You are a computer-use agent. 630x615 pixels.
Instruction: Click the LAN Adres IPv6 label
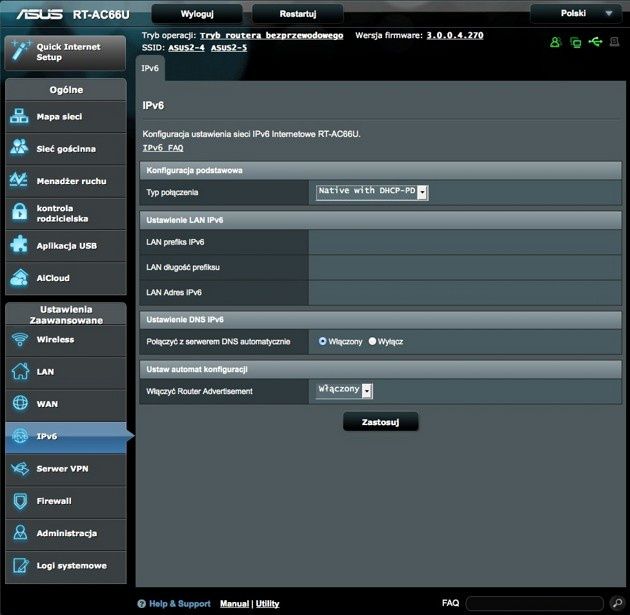tap(174, 292)
